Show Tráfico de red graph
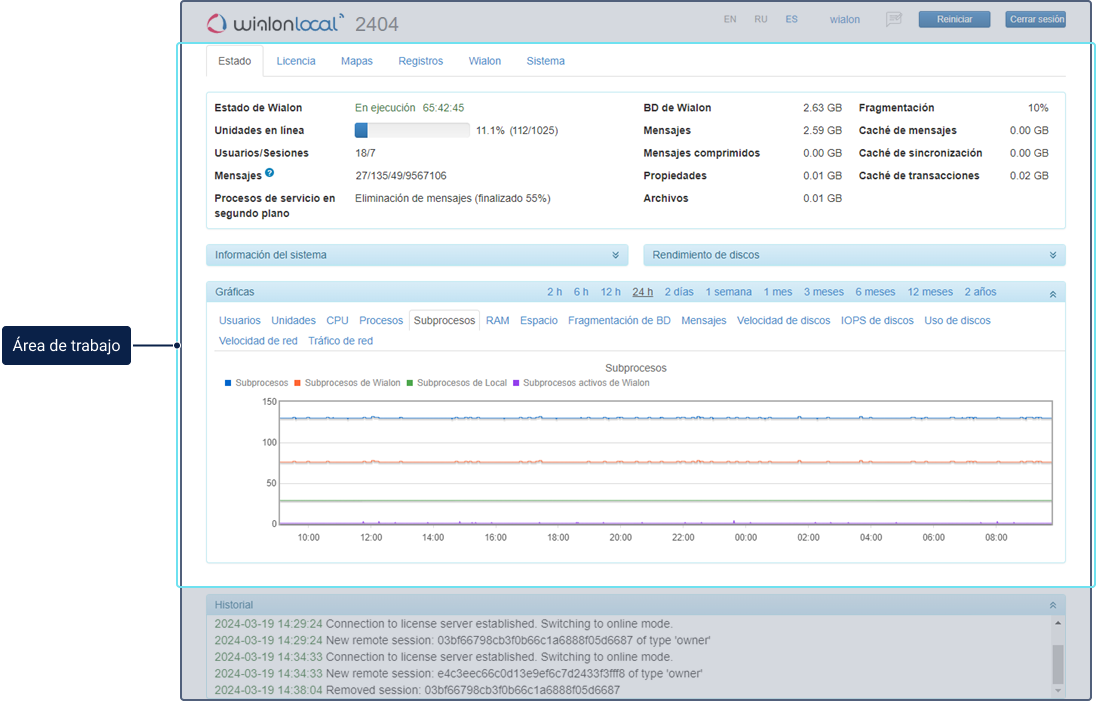Screen dimensions: 1096x701 point(340,341)
